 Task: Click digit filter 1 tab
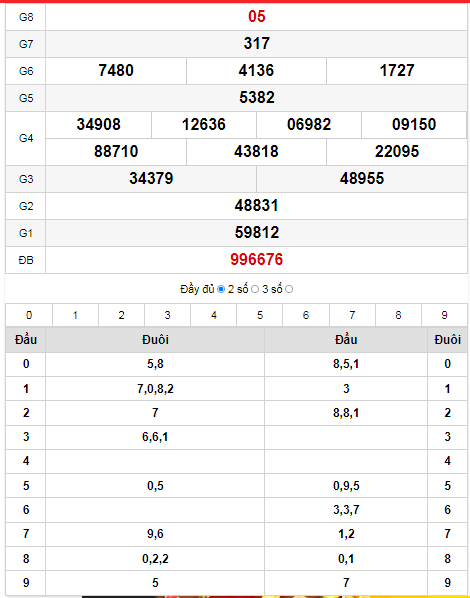click(75, 315)
